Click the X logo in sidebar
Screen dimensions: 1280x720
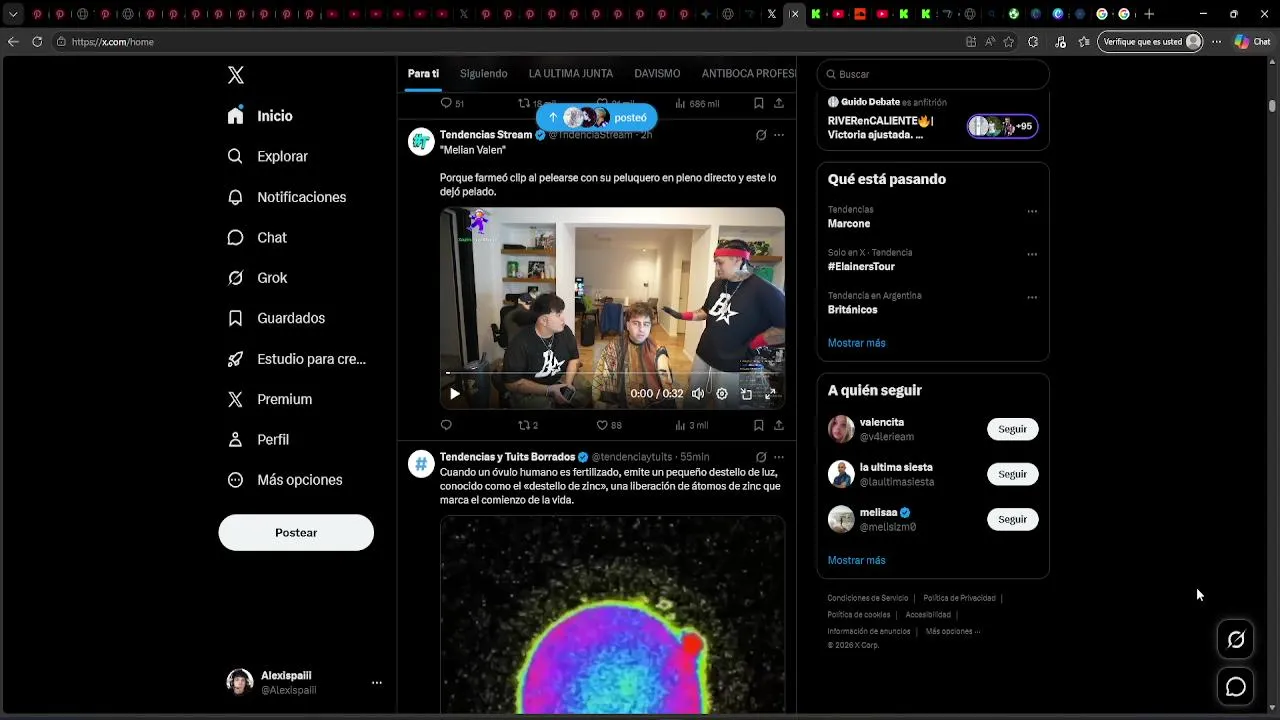click(x=236, y=75)
